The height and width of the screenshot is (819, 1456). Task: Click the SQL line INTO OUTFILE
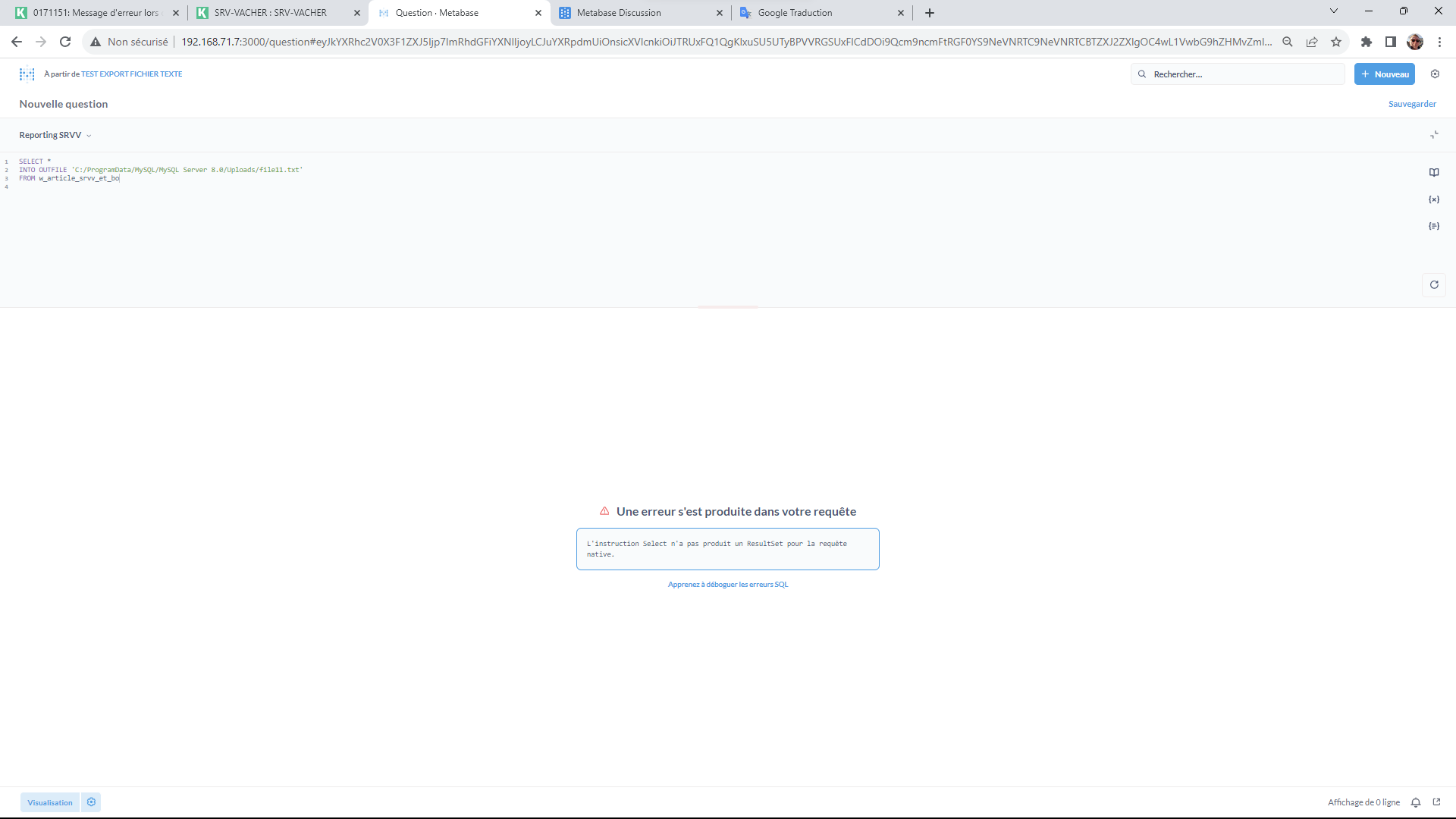(x=161, y=170)
